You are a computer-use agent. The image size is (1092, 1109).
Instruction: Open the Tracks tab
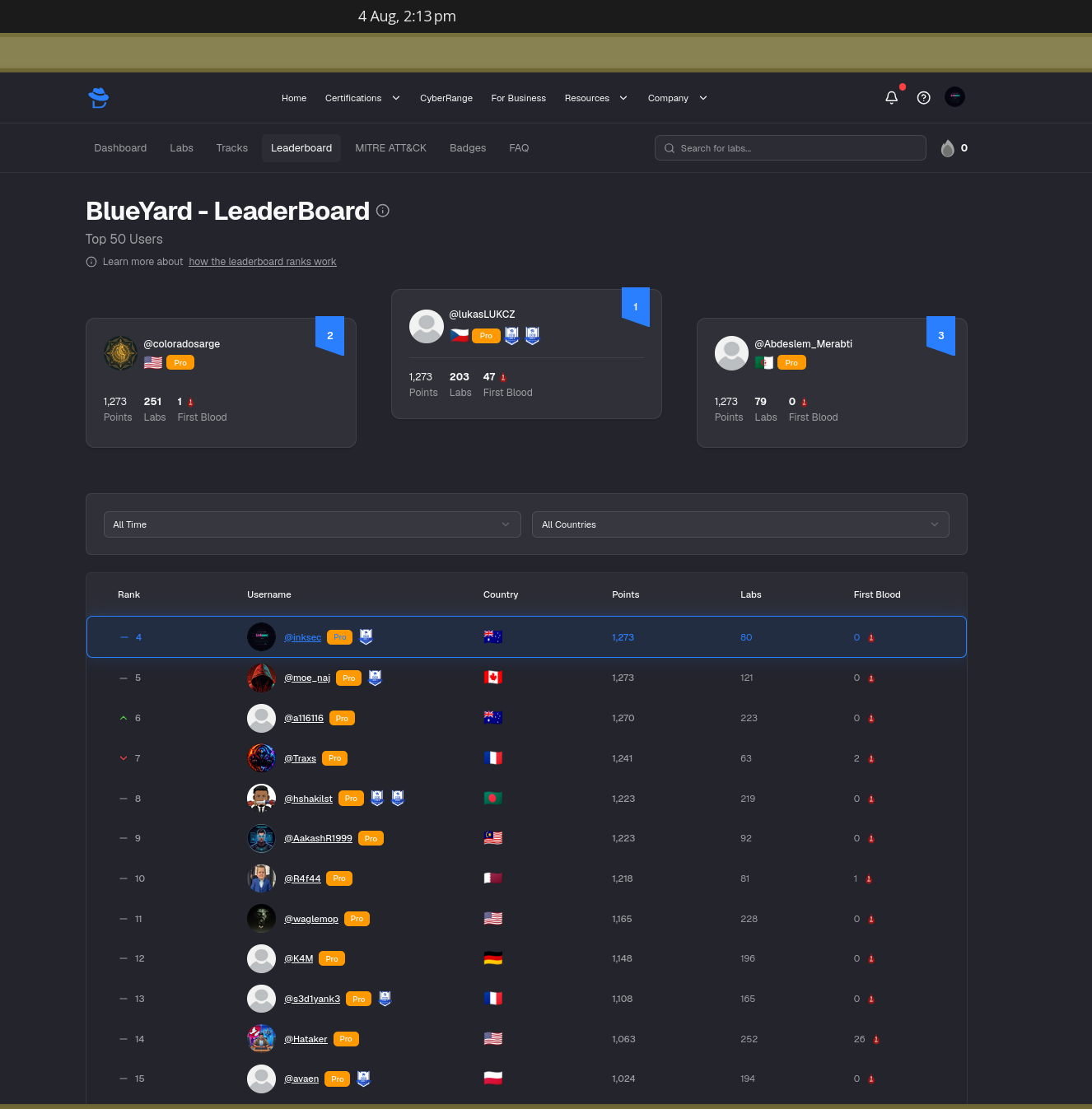tap(232, 148)
